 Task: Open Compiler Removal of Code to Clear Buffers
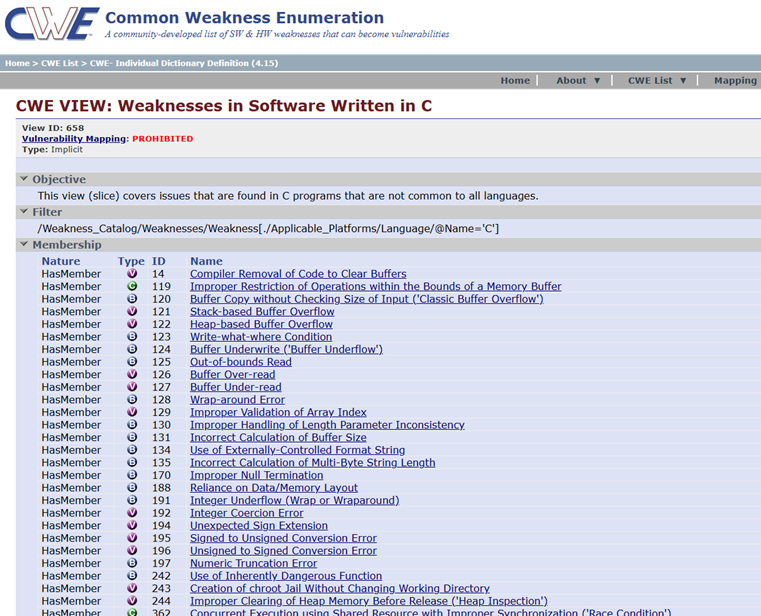(298, 274)
